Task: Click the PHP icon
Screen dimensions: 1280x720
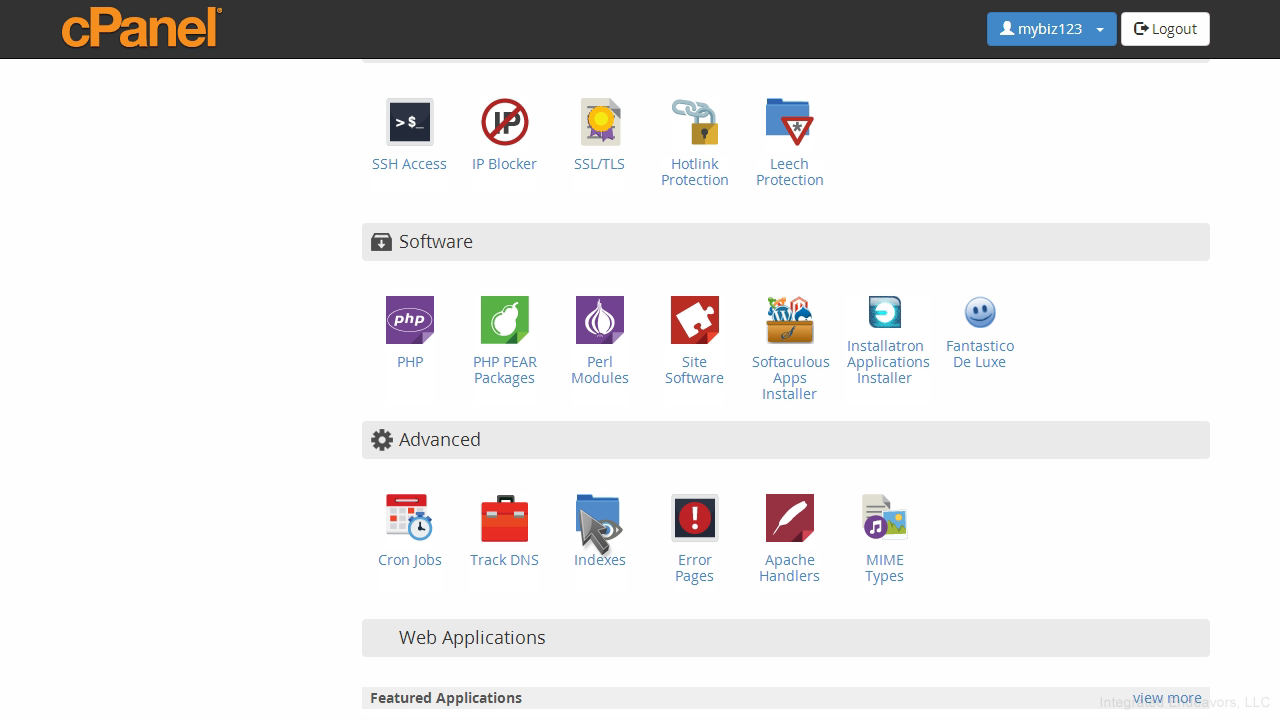Action: tap(410, 321)
